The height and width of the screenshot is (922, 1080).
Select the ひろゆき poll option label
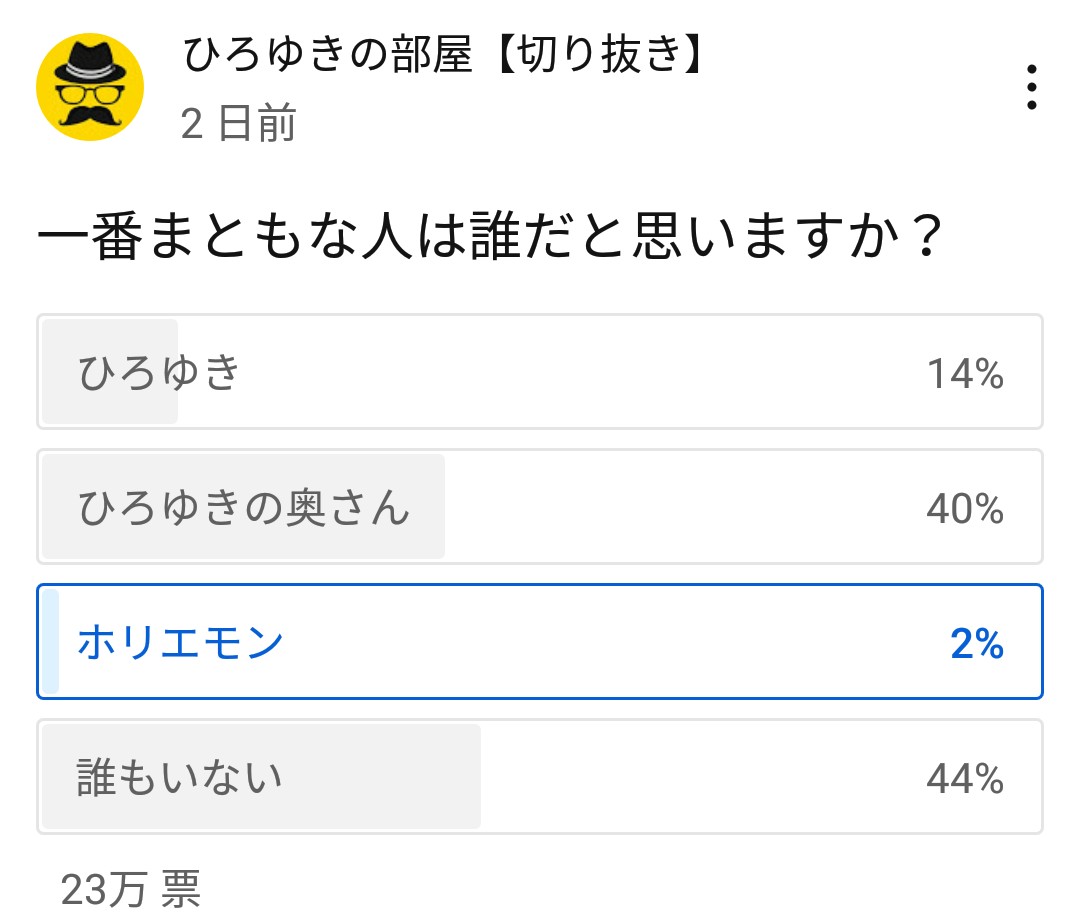point(160,373)
